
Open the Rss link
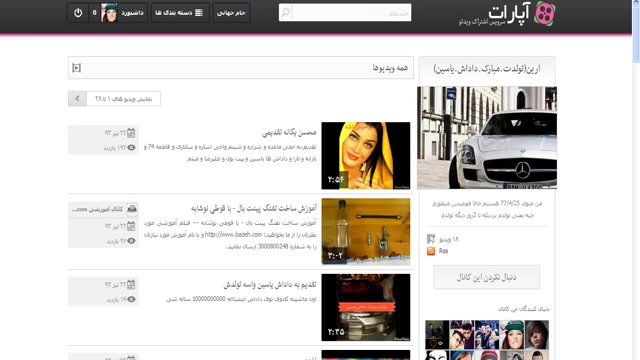(444, 251)
